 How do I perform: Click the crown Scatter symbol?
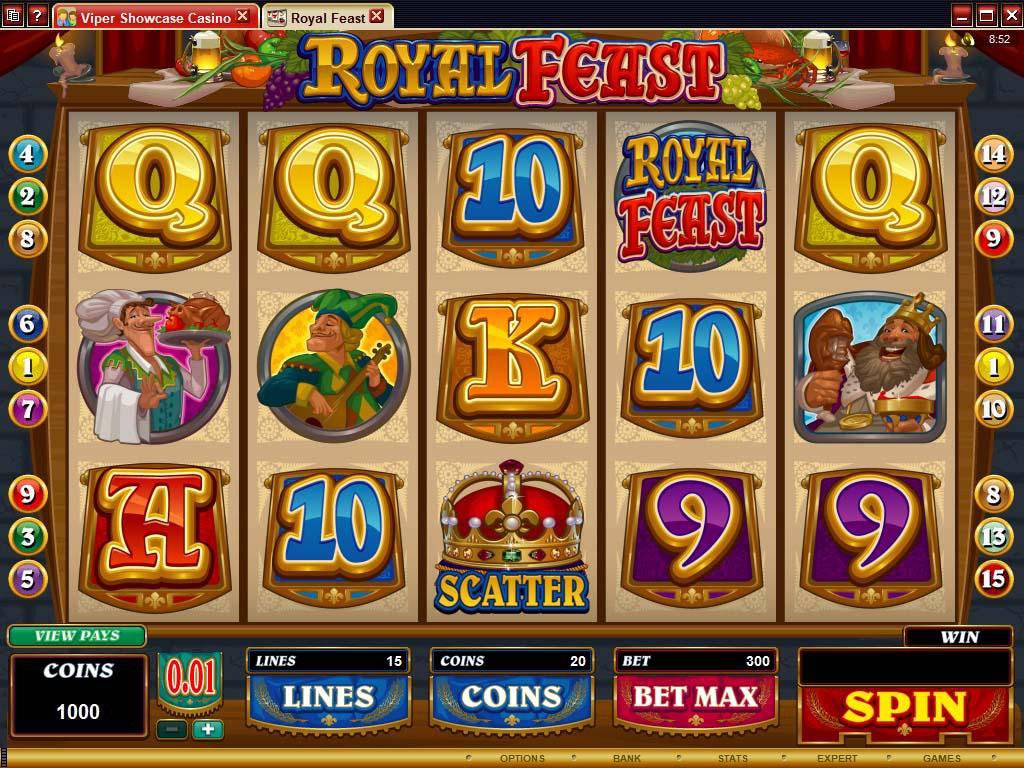pos(512,537)
